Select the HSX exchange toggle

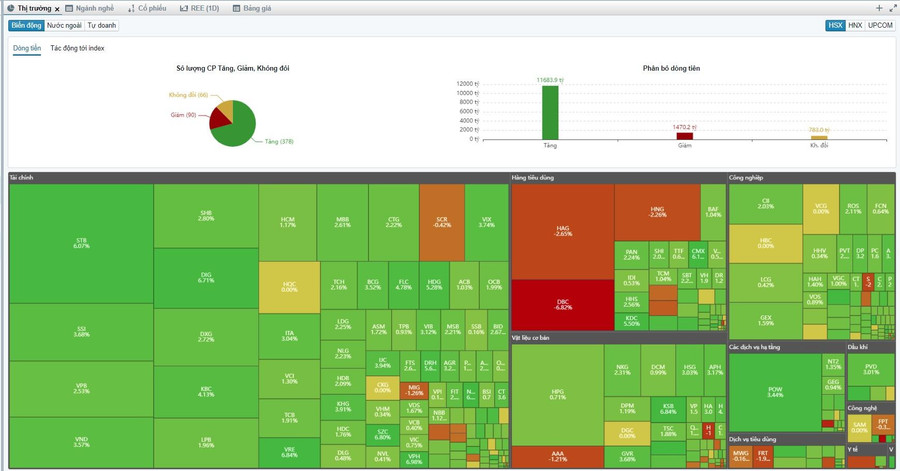click(x=835, y=25)
